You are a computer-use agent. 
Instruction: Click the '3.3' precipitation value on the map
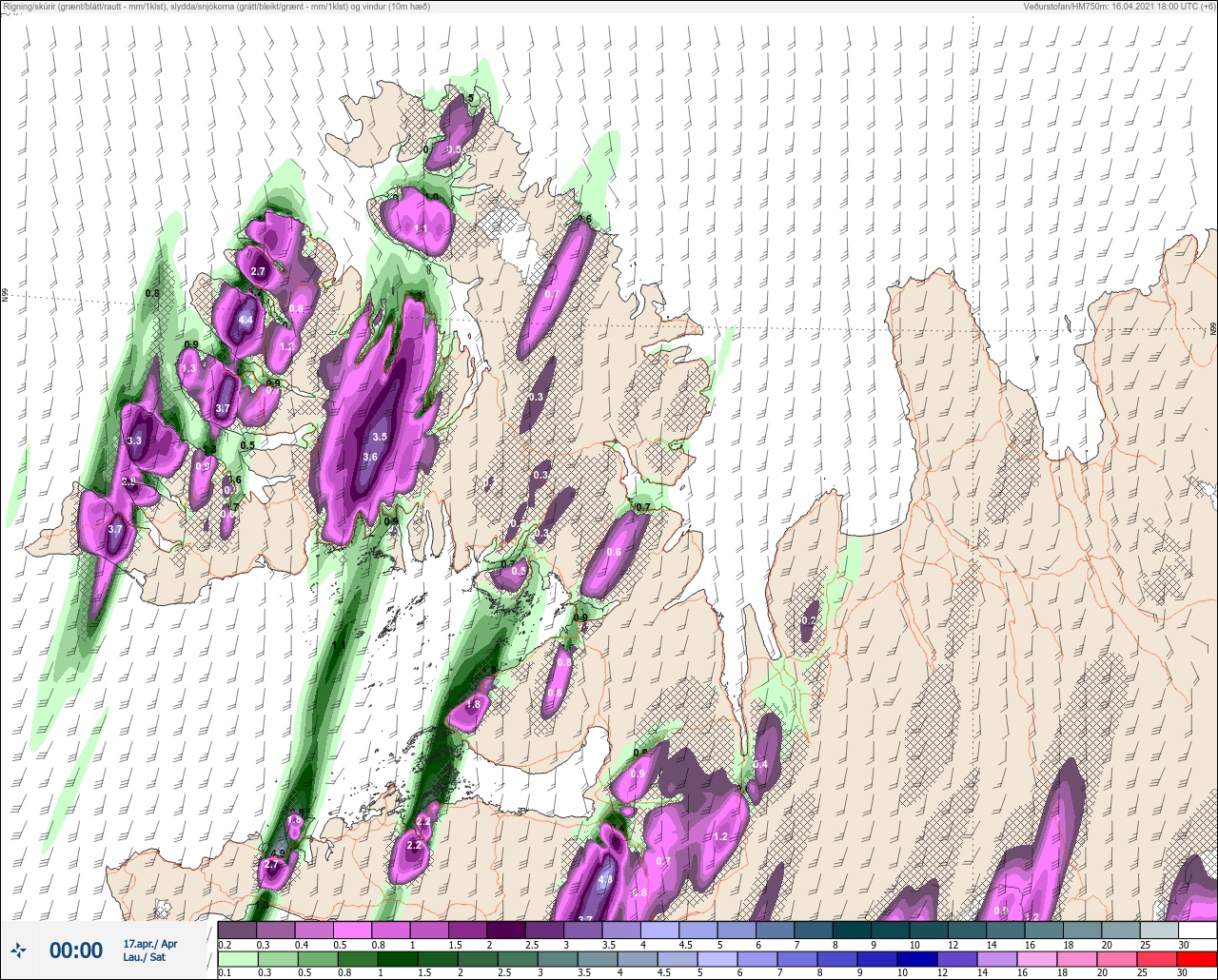(134, 441)
